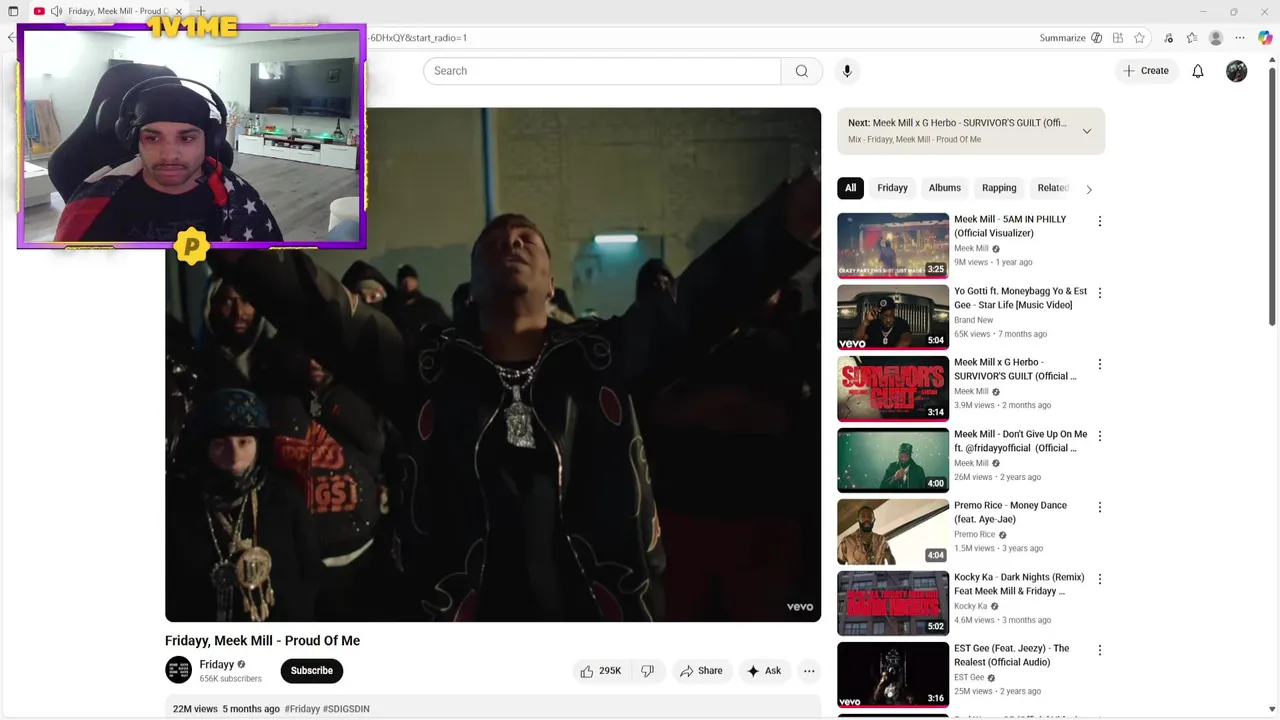Open options for Money Dance video
Image resolution: width=1280 pixels, height=720 pixels.
[1100, 507]
